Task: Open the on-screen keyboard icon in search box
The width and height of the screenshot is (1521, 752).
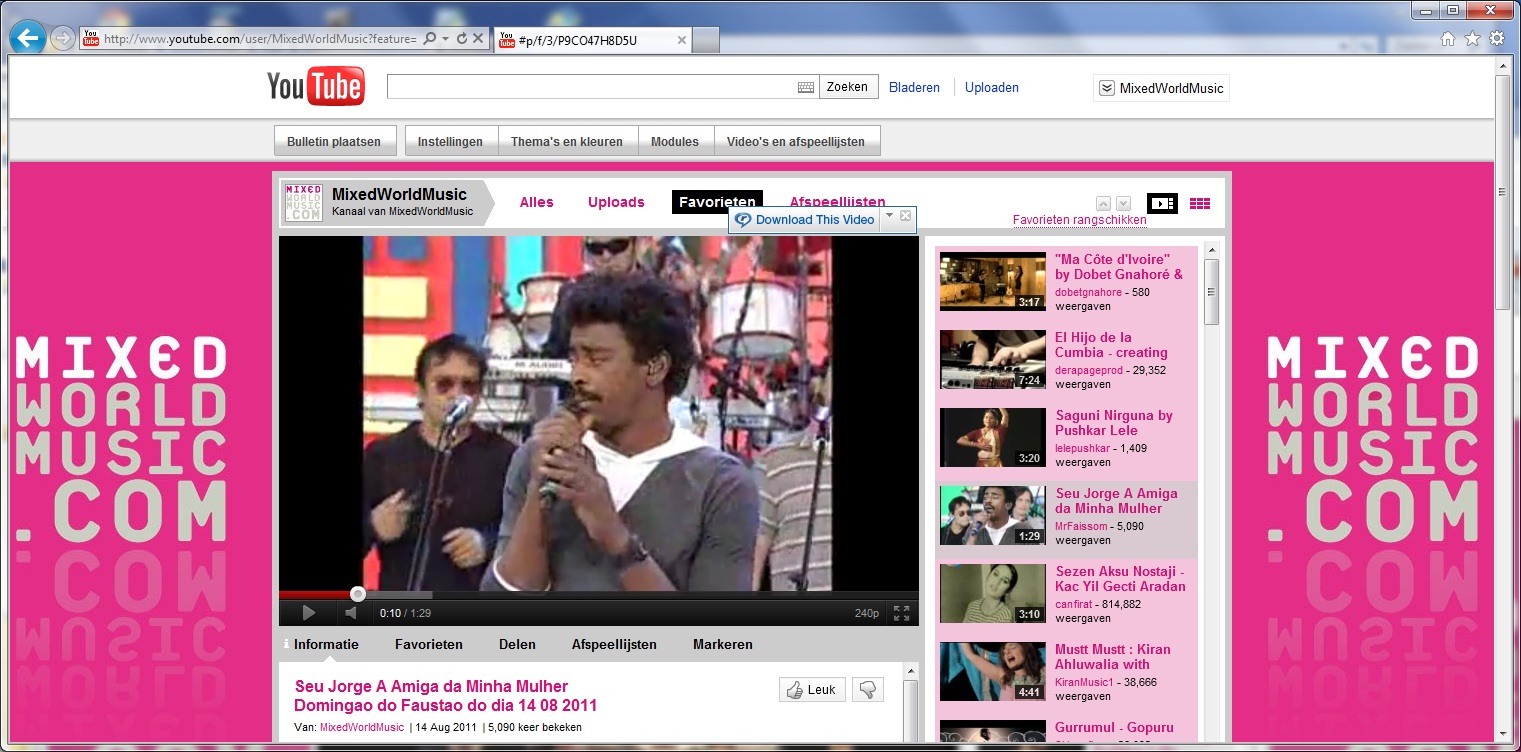Action: (x=806, y=87)
